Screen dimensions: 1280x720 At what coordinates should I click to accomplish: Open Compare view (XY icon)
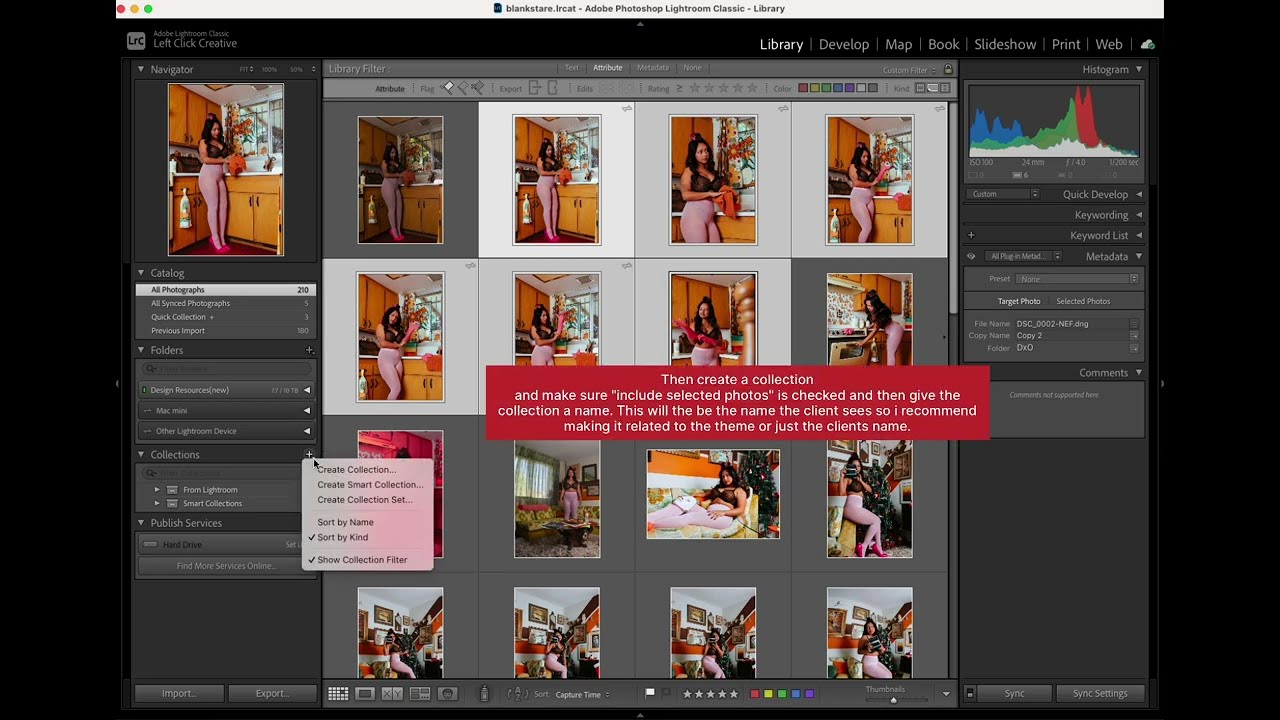392,694
